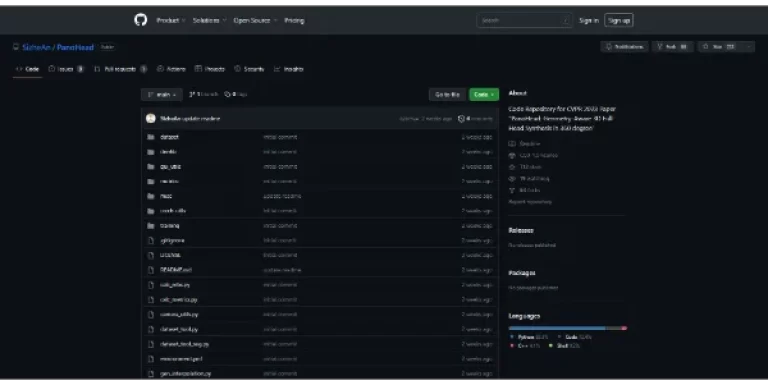Click the Go to file button
The image size is (768, 385).
(447, 95)
